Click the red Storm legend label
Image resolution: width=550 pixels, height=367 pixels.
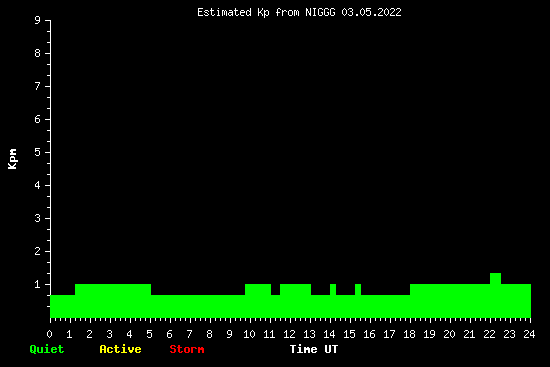point(187,349)
